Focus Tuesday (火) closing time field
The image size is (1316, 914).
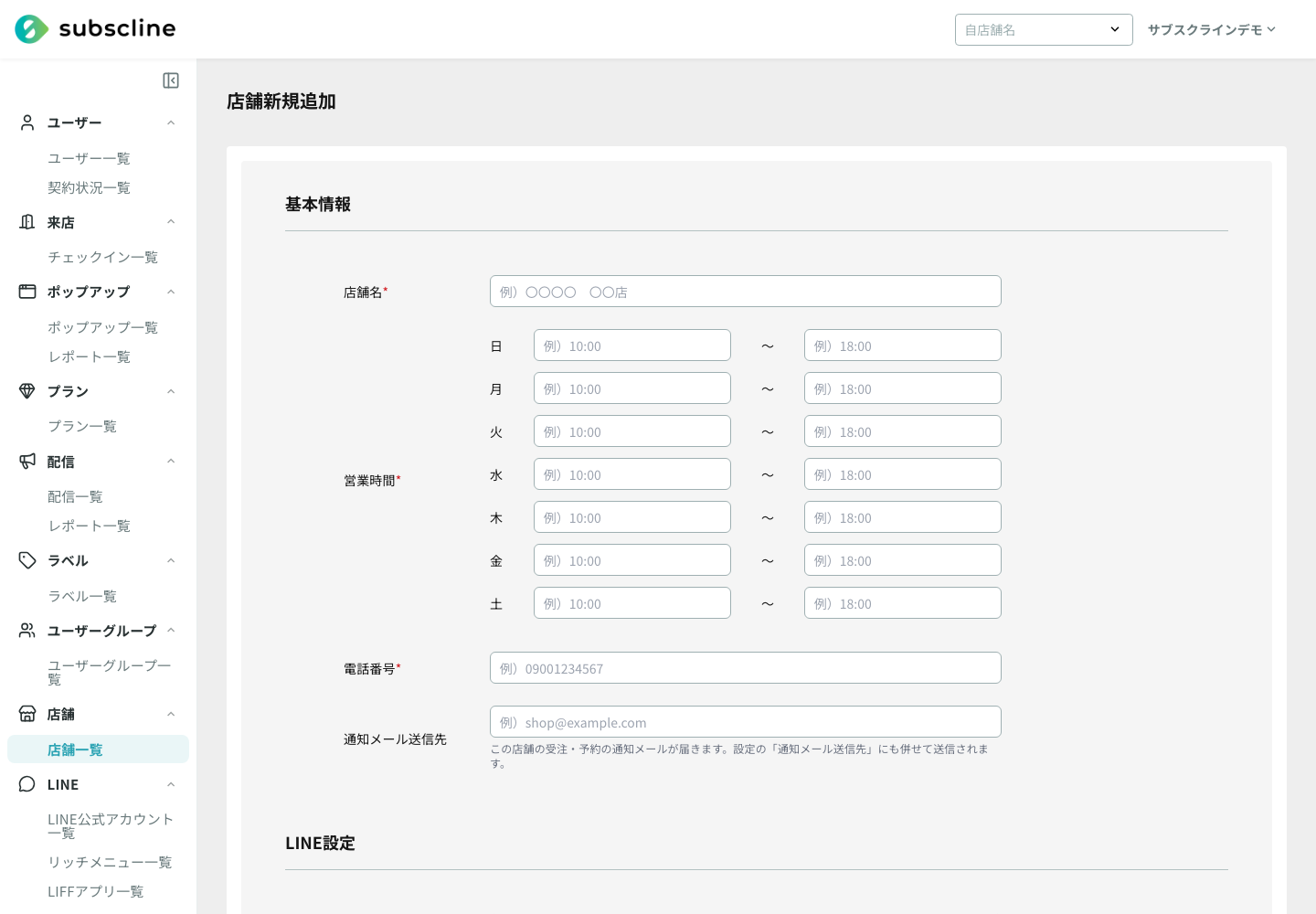tap(903, 431)
